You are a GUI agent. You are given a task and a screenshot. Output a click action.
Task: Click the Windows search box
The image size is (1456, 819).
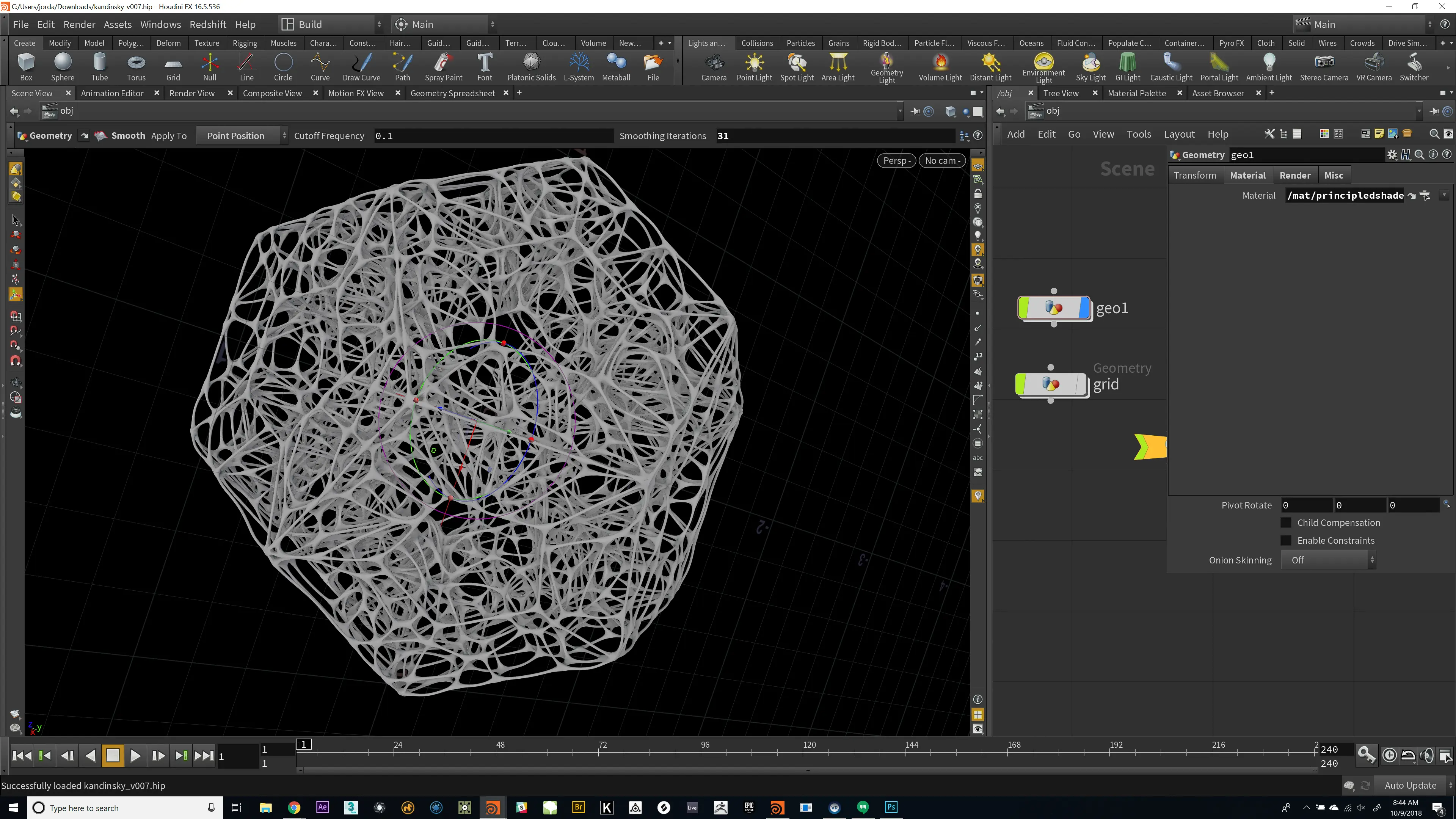(124, 808)
